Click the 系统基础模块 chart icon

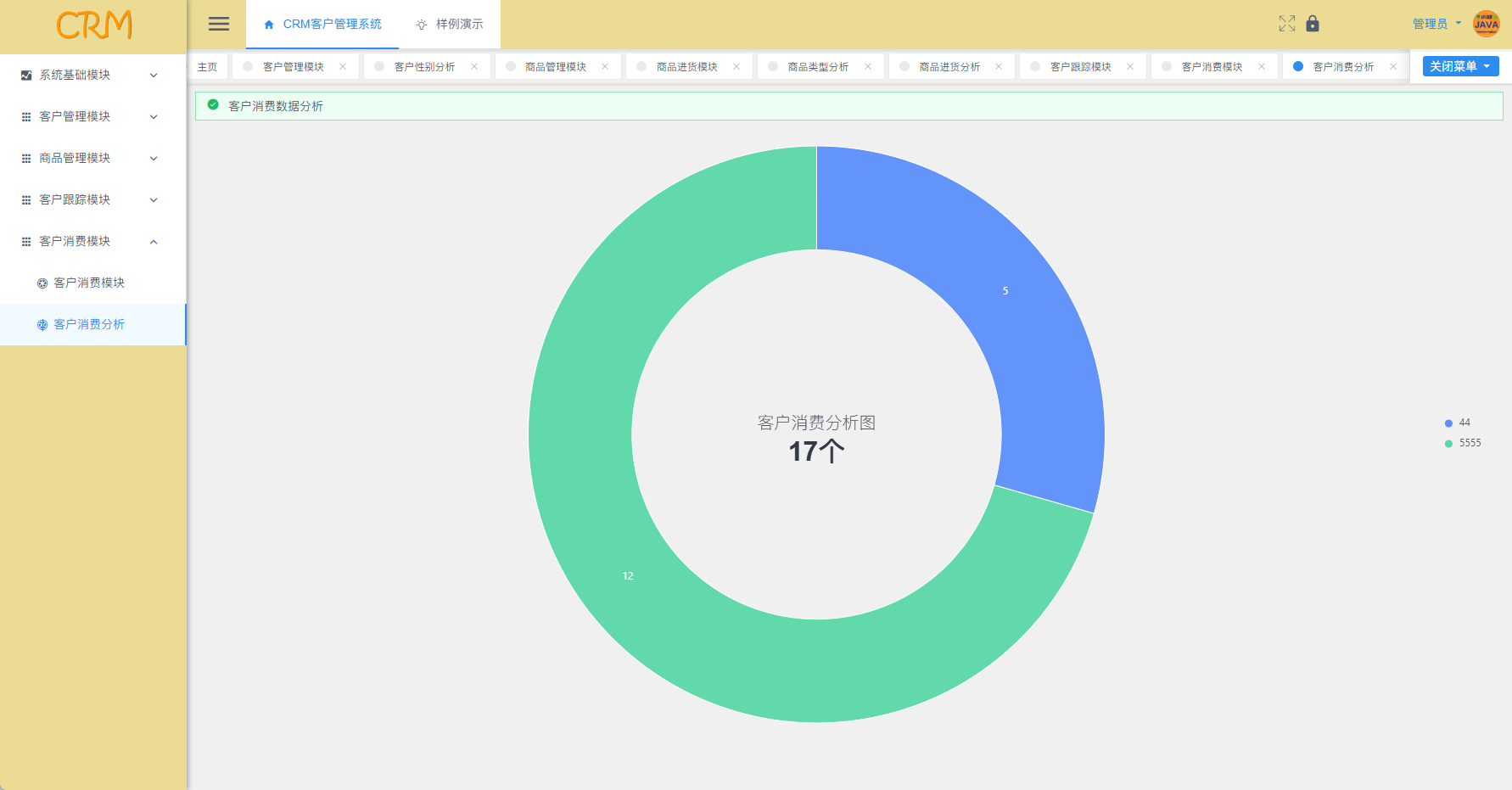click(x=26, y=76)
